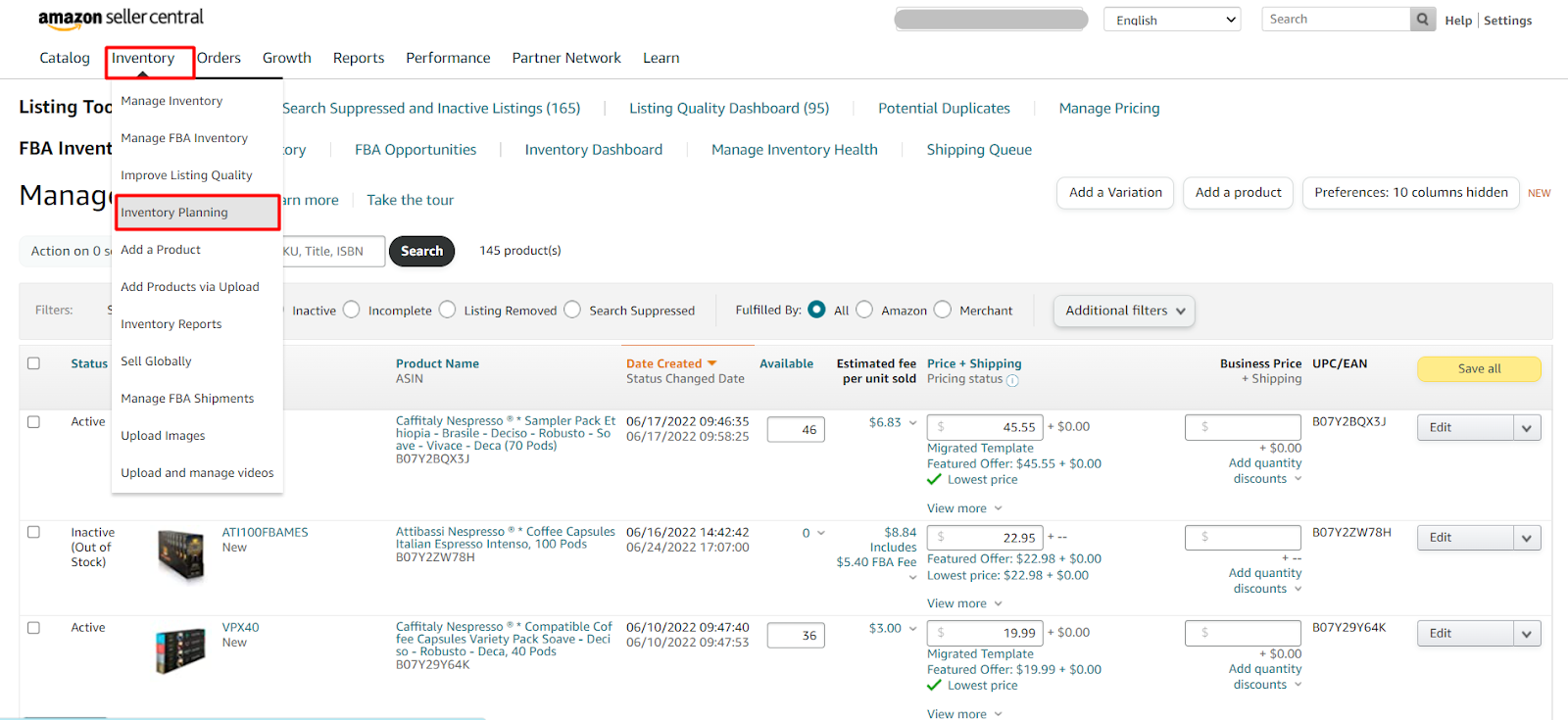The image size is (1568, 720).
Task: Open the Catalog menu
Action: click(65, 58)
